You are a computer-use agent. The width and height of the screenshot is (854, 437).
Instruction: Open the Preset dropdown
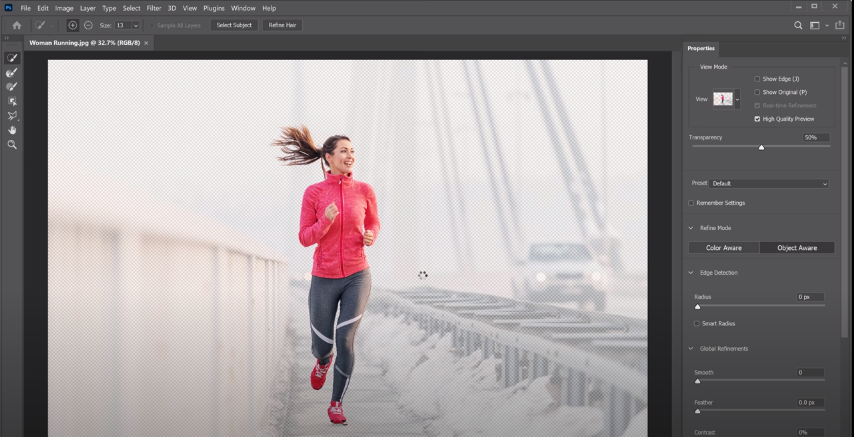pos(769,184)
